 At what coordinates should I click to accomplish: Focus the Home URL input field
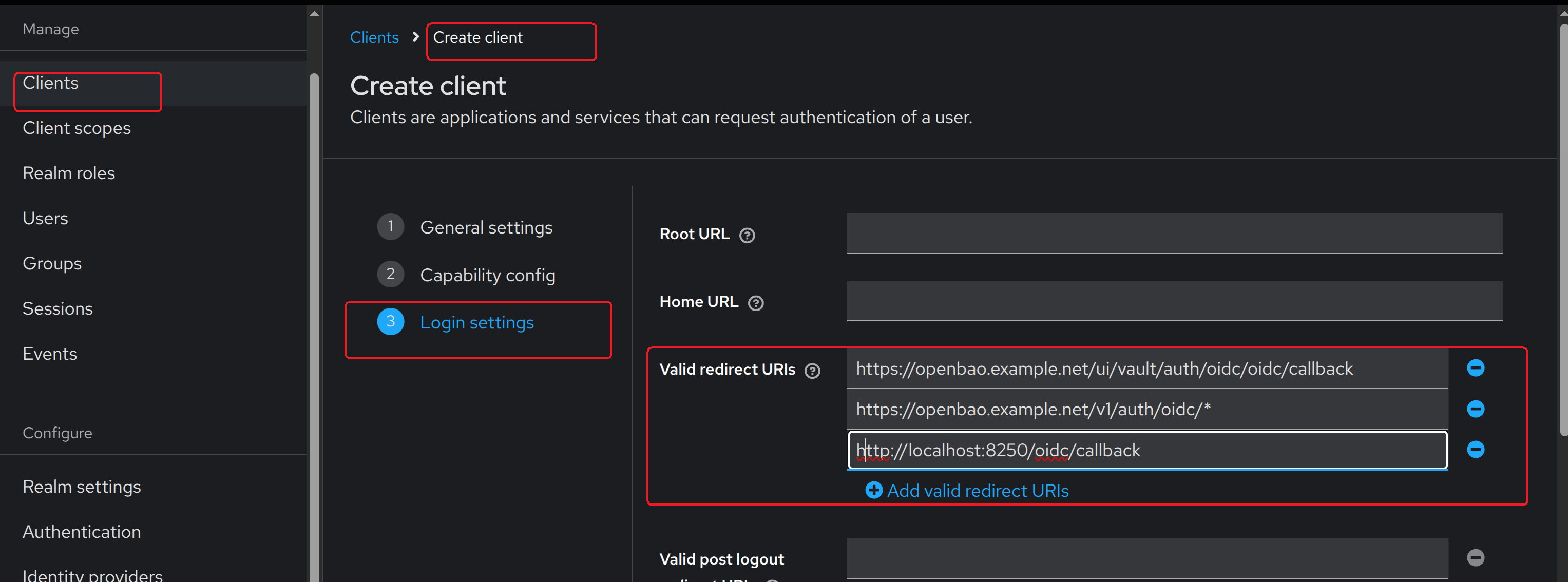pyautogui.click(x=1174, y=300)
